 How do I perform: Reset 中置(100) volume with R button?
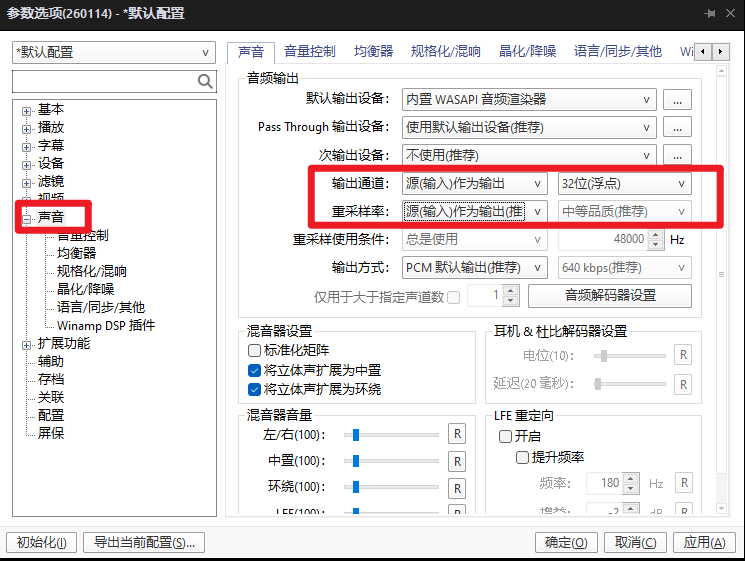pos(457,461)
